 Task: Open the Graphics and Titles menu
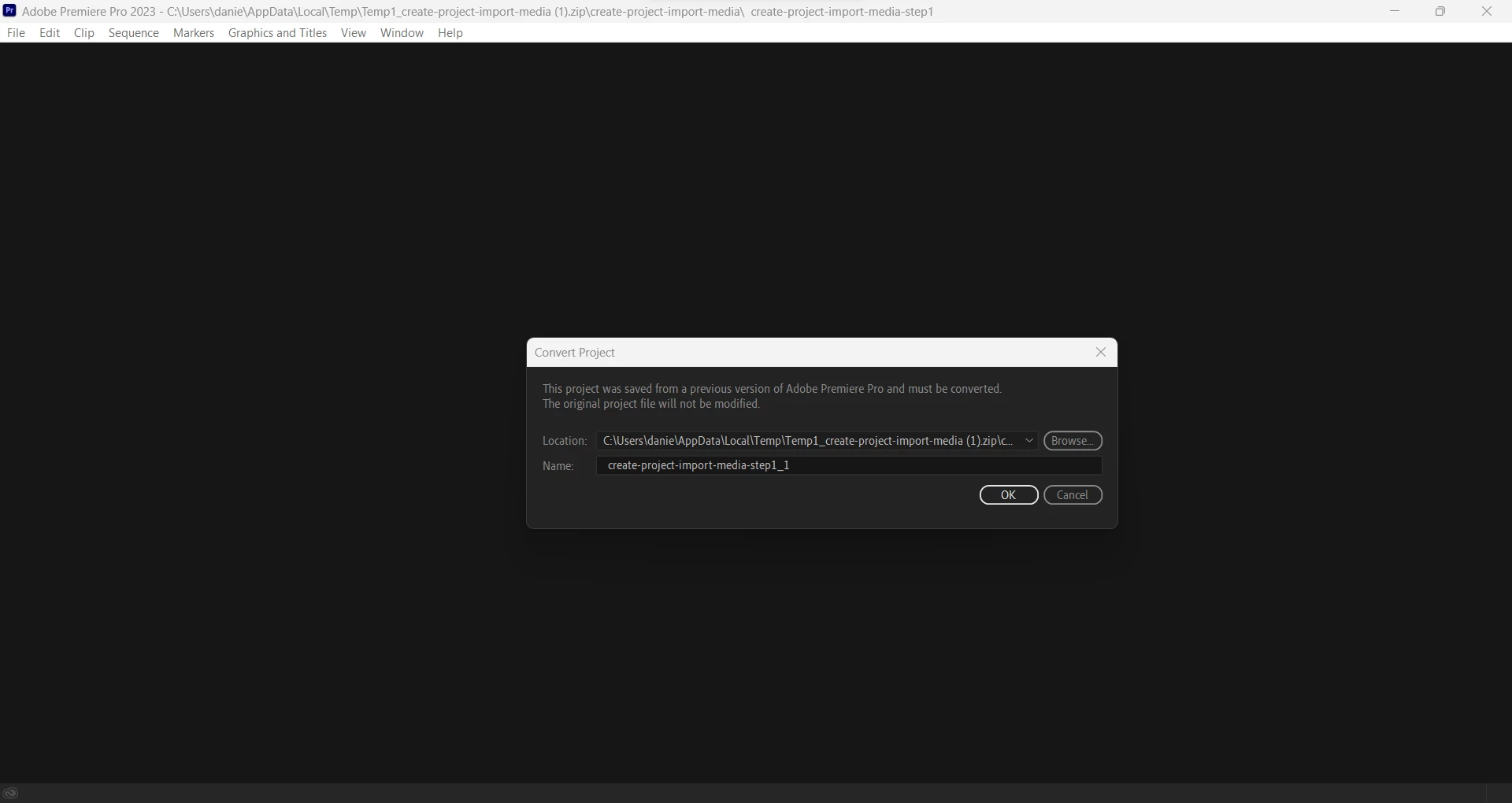point(277,33)
